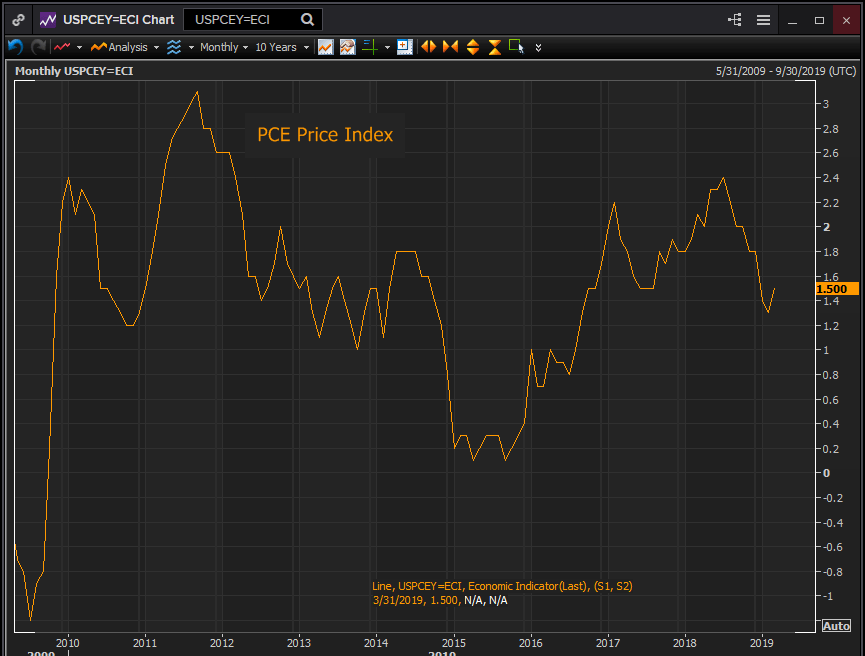865x656 pixels.
Task: Undo the last chart action
Action: [15, 47]
